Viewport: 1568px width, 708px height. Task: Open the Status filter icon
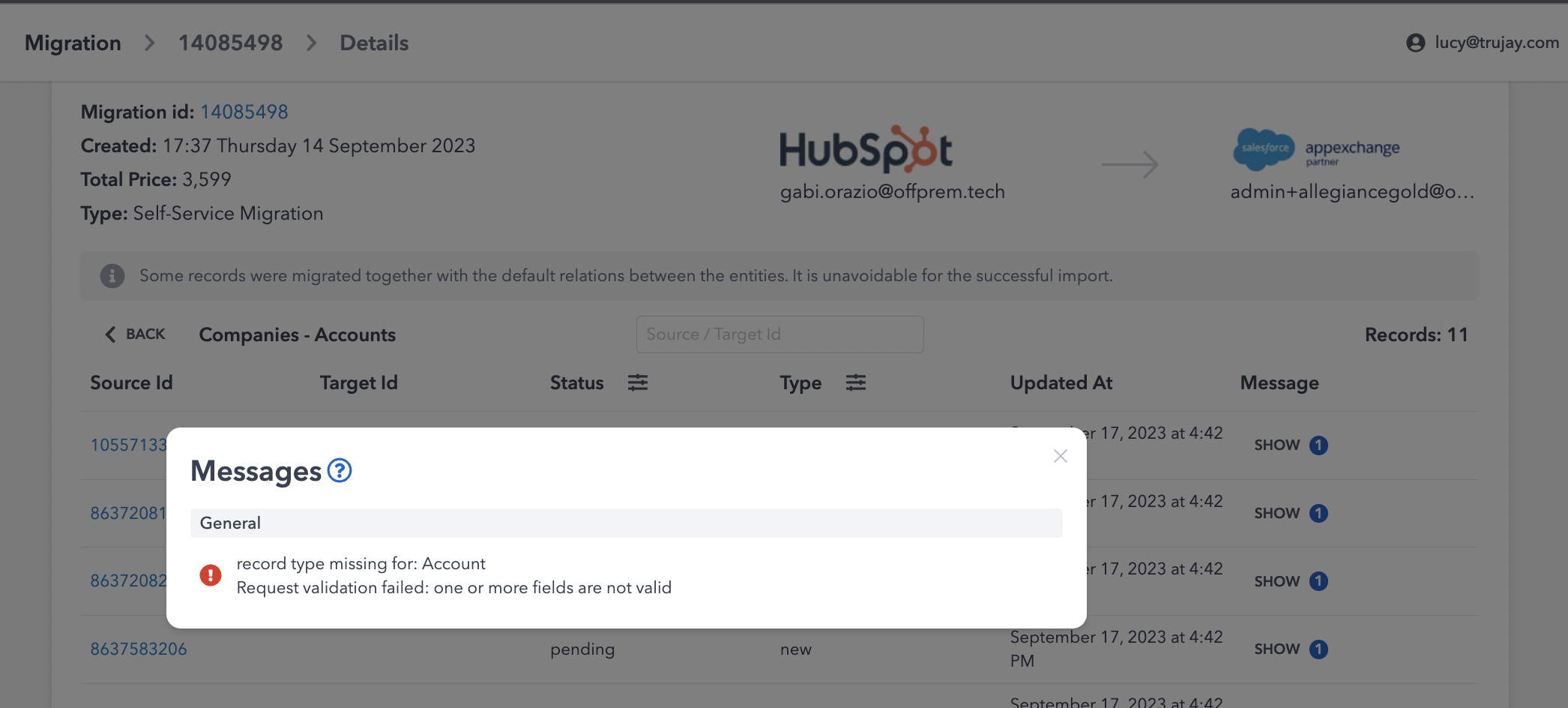(x=638, y=382)
